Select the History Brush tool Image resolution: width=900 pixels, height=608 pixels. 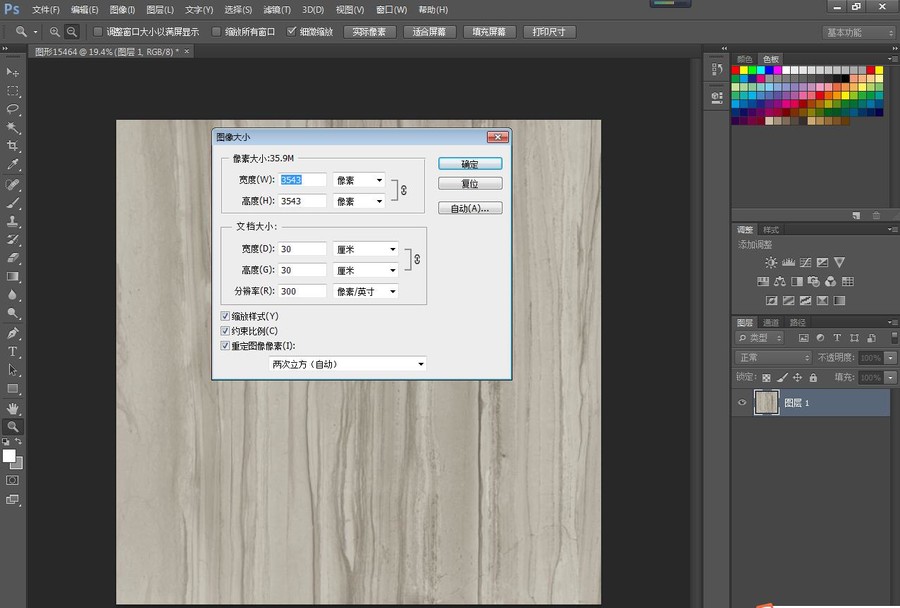coord(12,239)
